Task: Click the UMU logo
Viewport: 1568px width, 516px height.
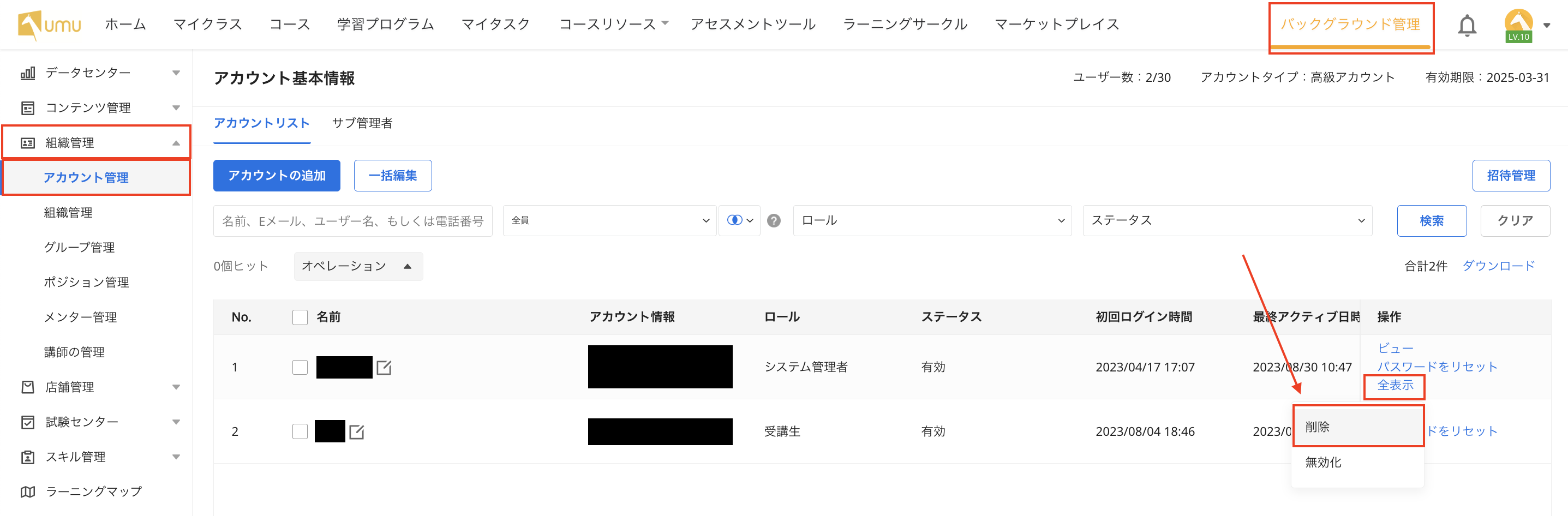Action: pos(49,25)
